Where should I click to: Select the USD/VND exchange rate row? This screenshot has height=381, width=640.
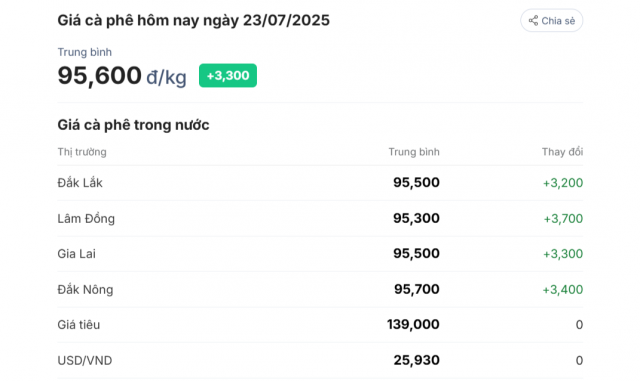(x=320, y=360)
